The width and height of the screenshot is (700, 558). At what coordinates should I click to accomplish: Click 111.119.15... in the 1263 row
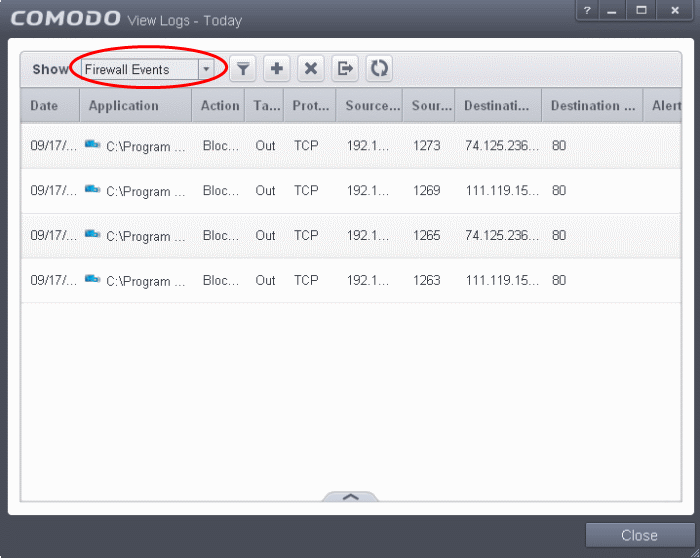pyautogui.click(x=502, y=280)
